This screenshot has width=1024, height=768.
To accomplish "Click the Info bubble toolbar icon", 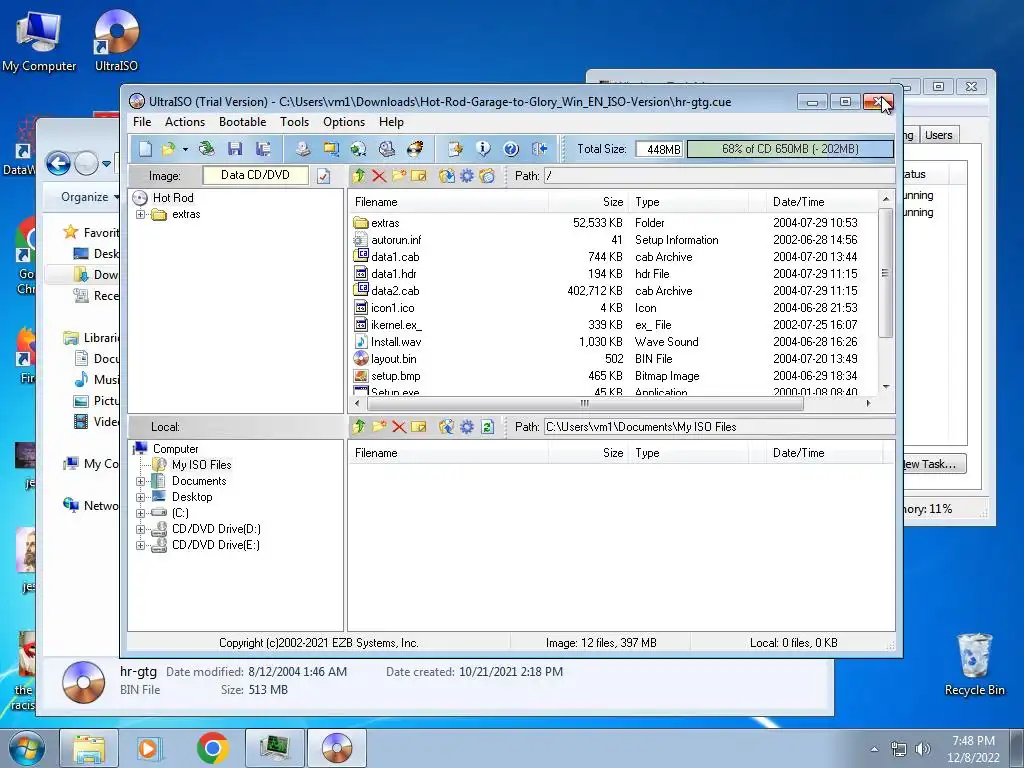I will point(483,149).
